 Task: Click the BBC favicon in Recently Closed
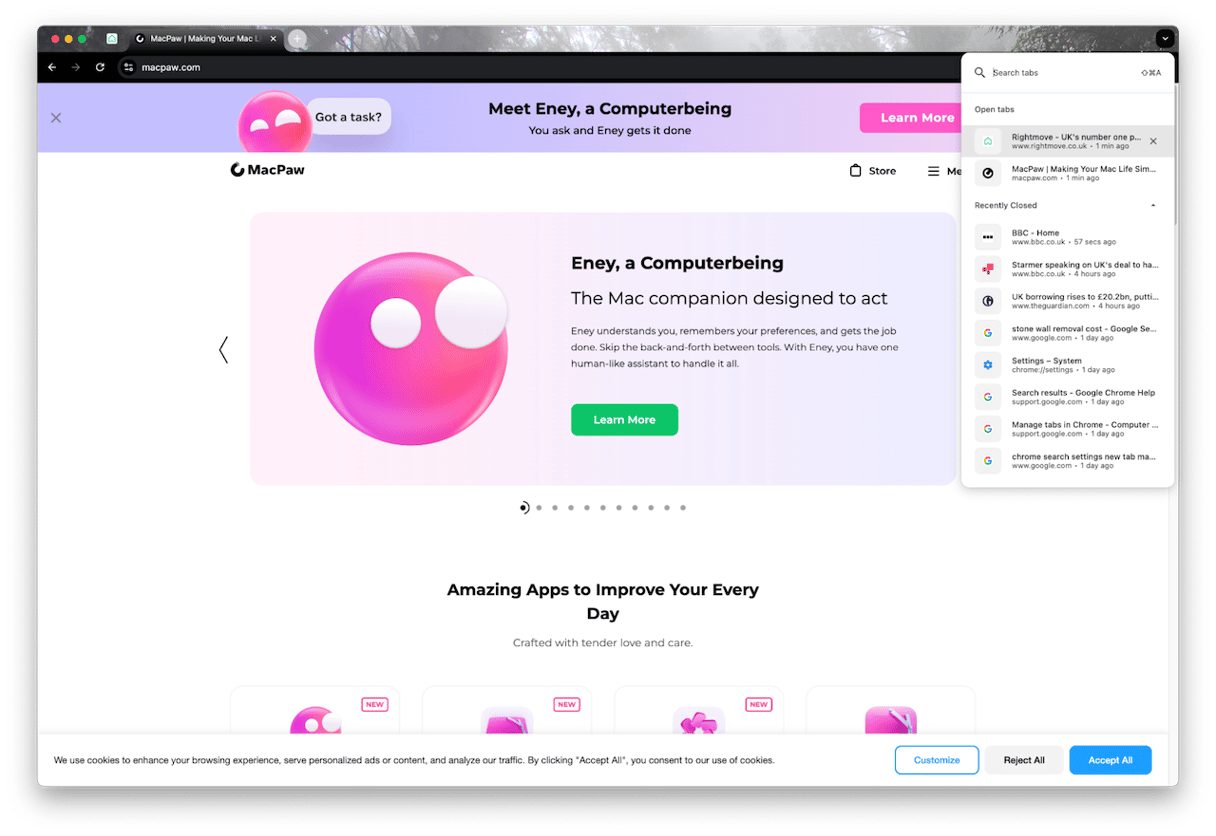[988, 237]
